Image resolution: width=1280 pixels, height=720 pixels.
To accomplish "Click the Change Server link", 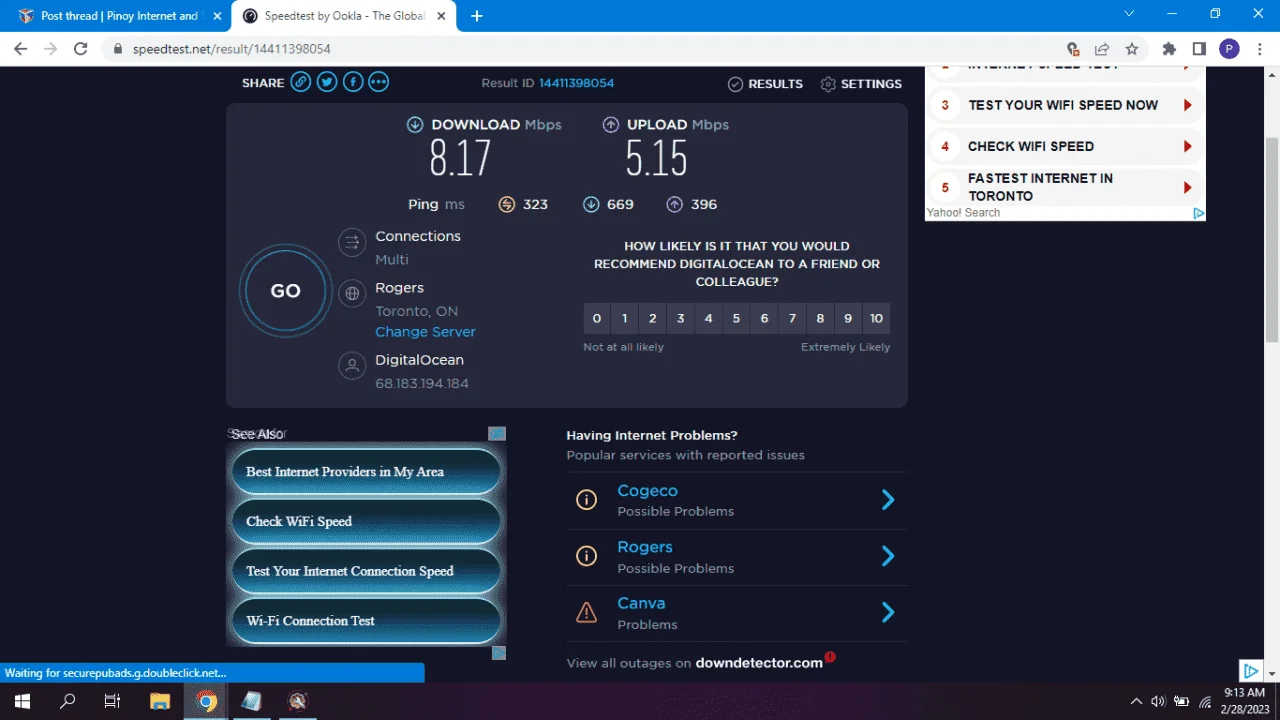I will coord(425,332).
